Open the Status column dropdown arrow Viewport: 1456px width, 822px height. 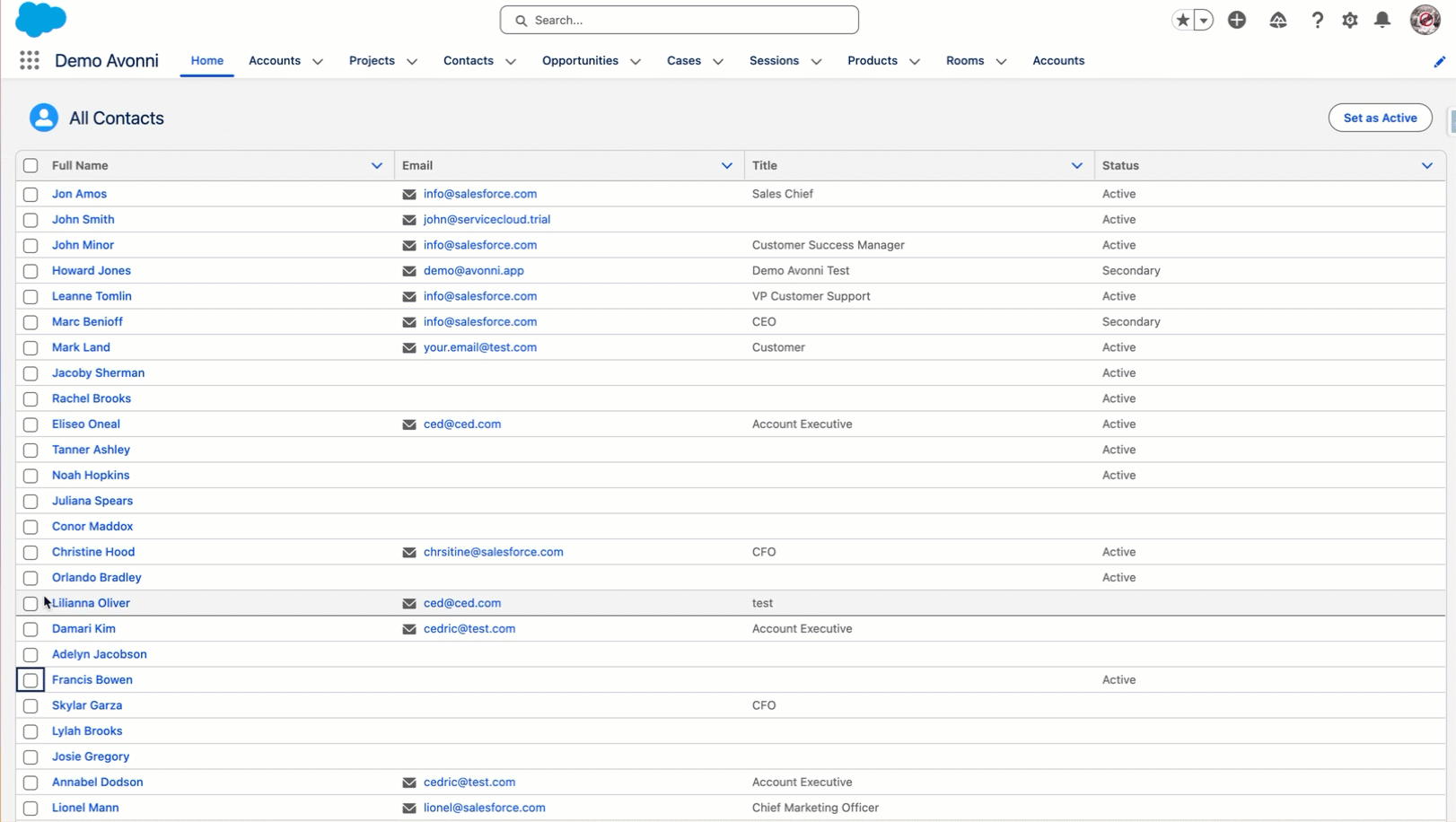[1426, 165]
